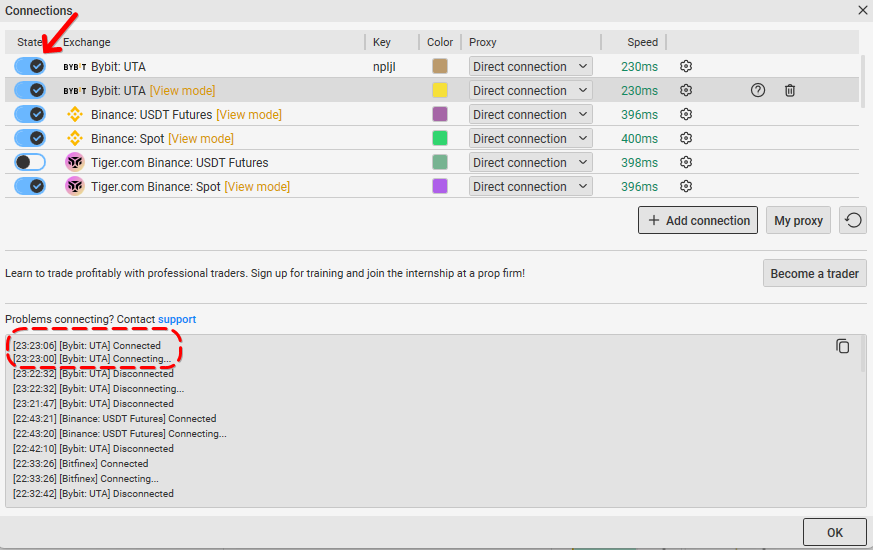Image resolution: width=873 pixels, height=550 pixels.
Task: Open settings gear for Binance: Spot View mode
Action: point(686,138)
